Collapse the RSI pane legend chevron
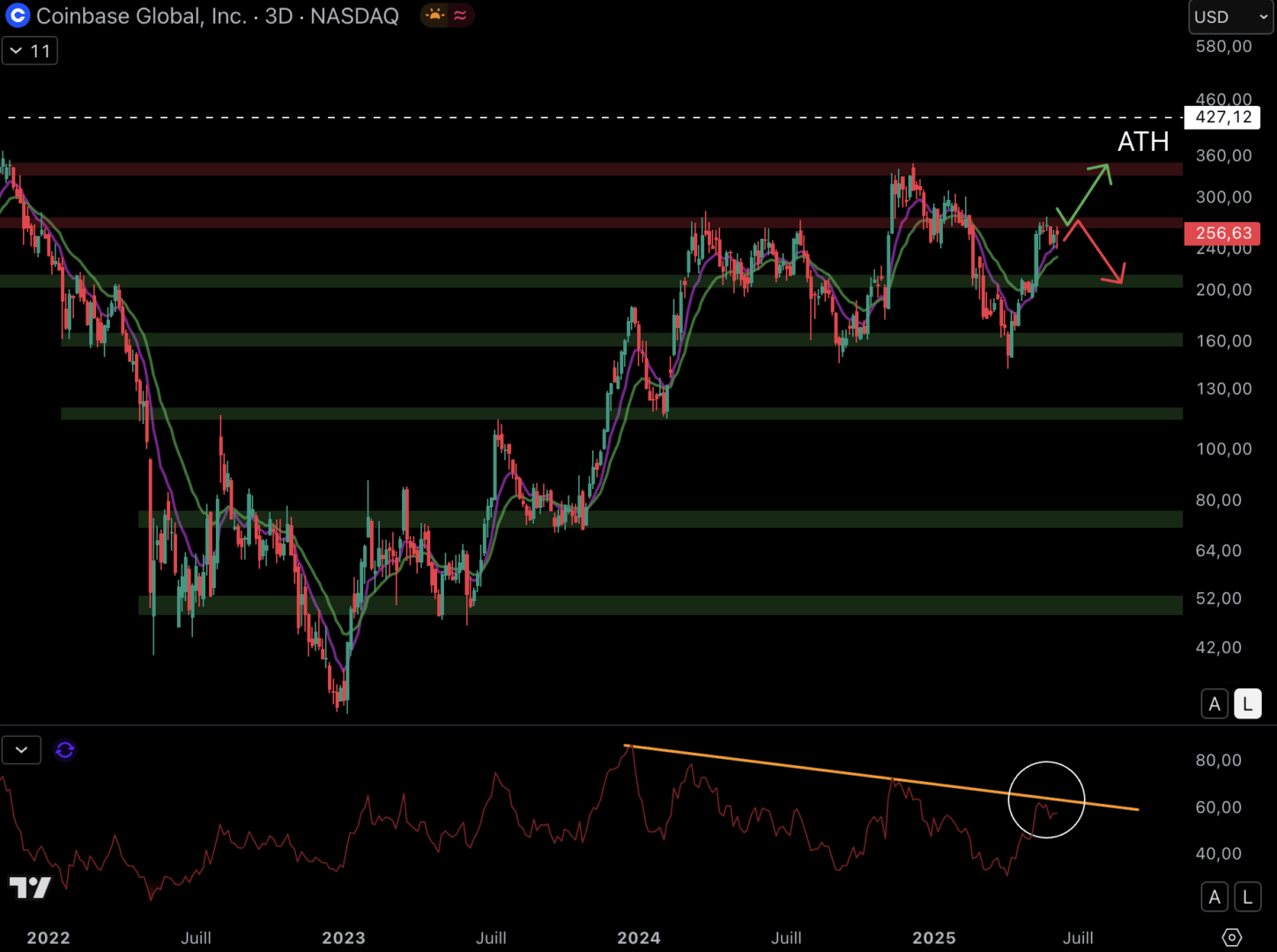 click(22, 750)
